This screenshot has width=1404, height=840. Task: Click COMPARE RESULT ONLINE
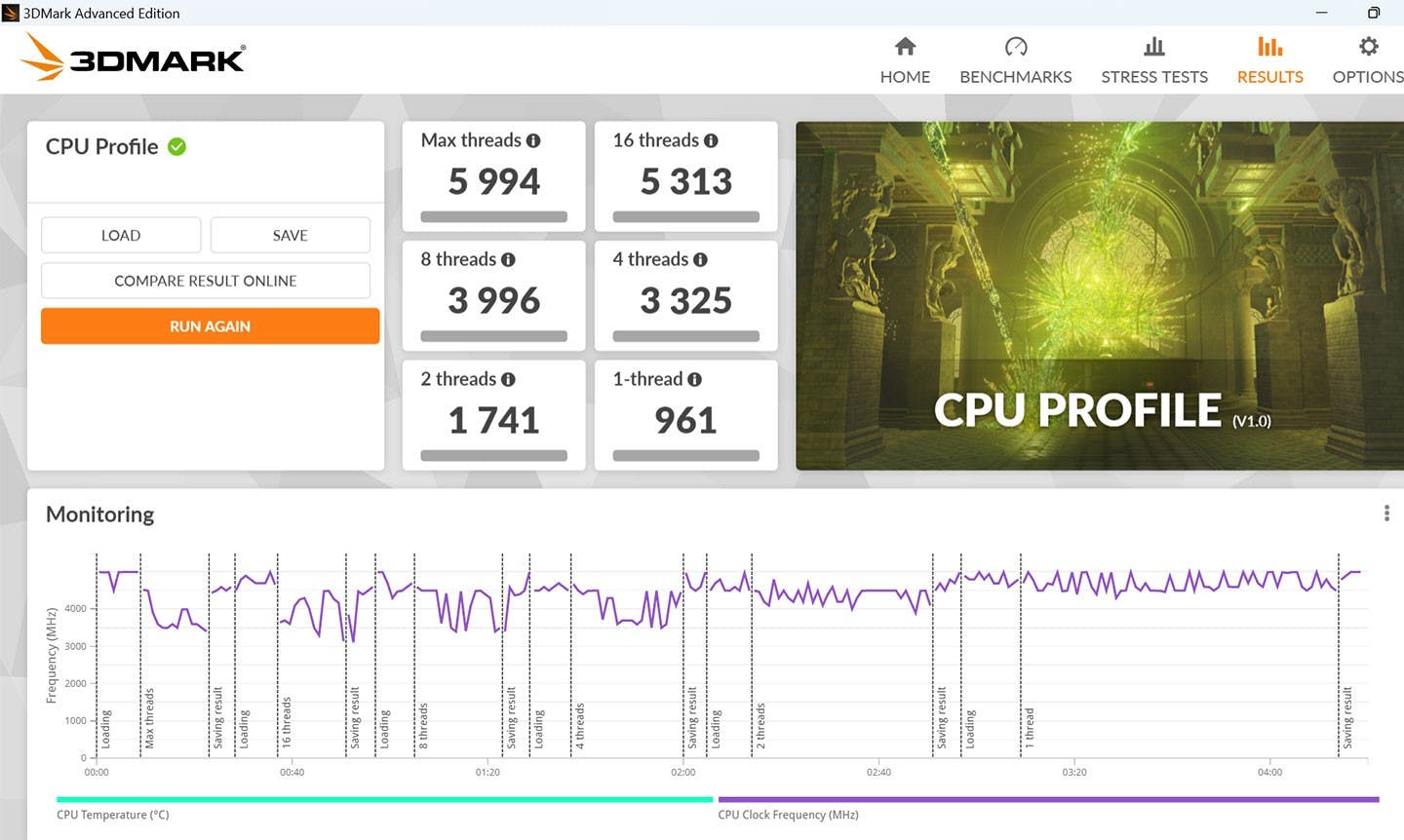tap(206, 281)
